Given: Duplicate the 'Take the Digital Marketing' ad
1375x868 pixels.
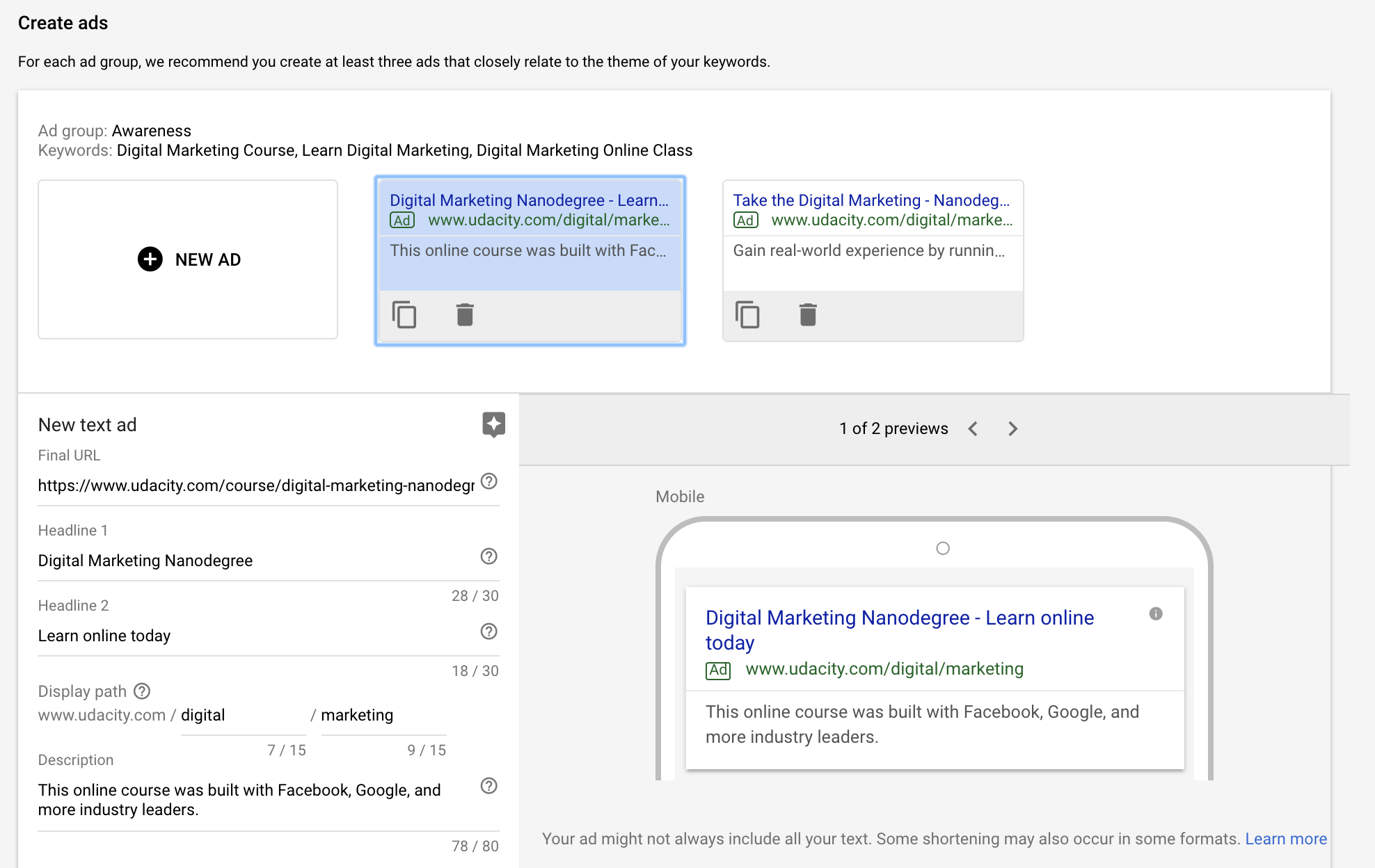Looking at the screenshot, I should pos(747,314).
